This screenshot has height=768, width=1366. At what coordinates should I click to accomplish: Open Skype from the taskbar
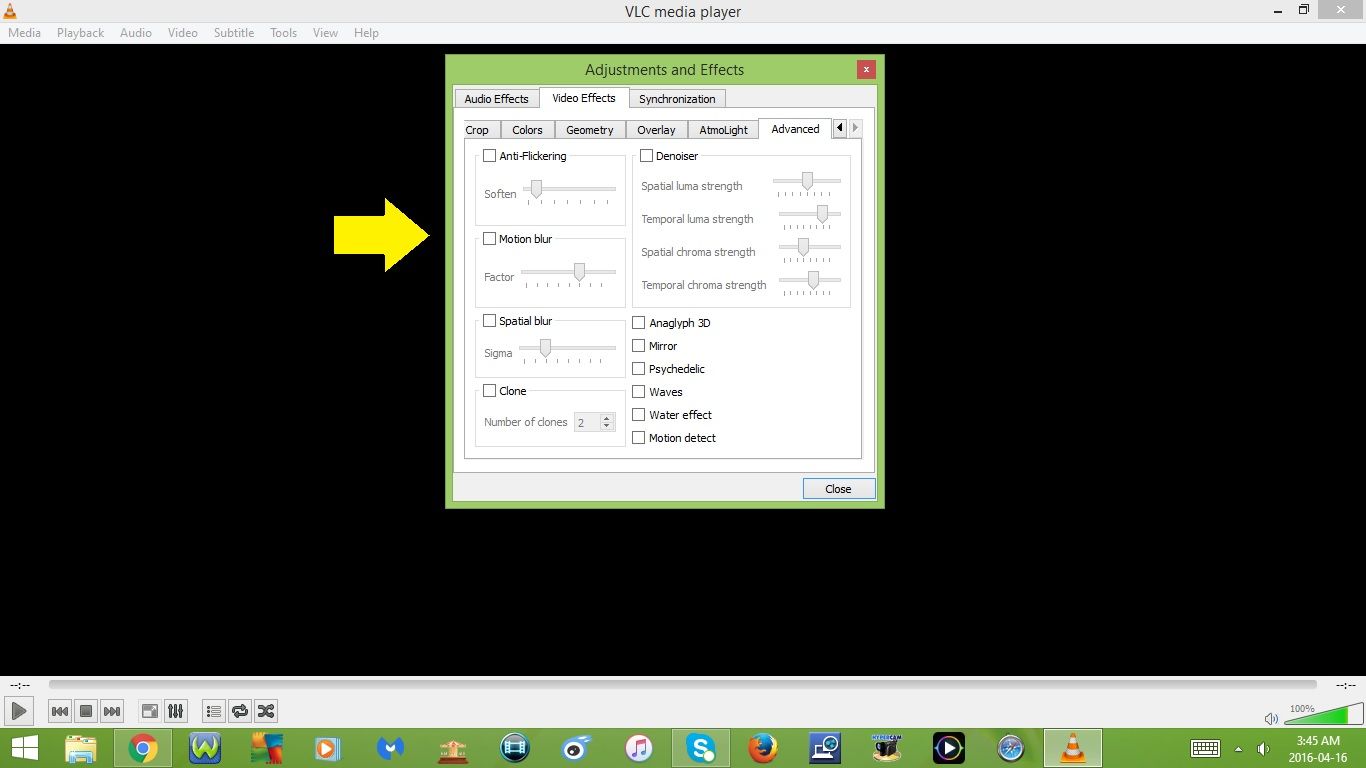[x=701, y=747]
